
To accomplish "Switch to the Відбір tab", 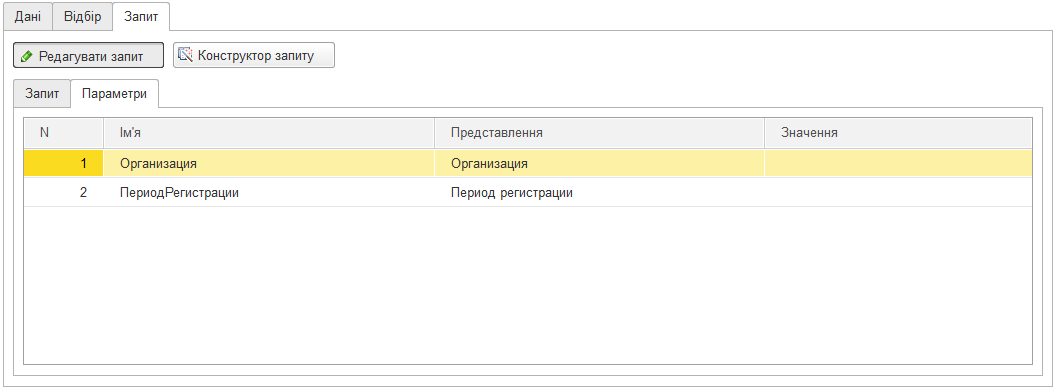I will pyautogui.click(x=82, y=17).
